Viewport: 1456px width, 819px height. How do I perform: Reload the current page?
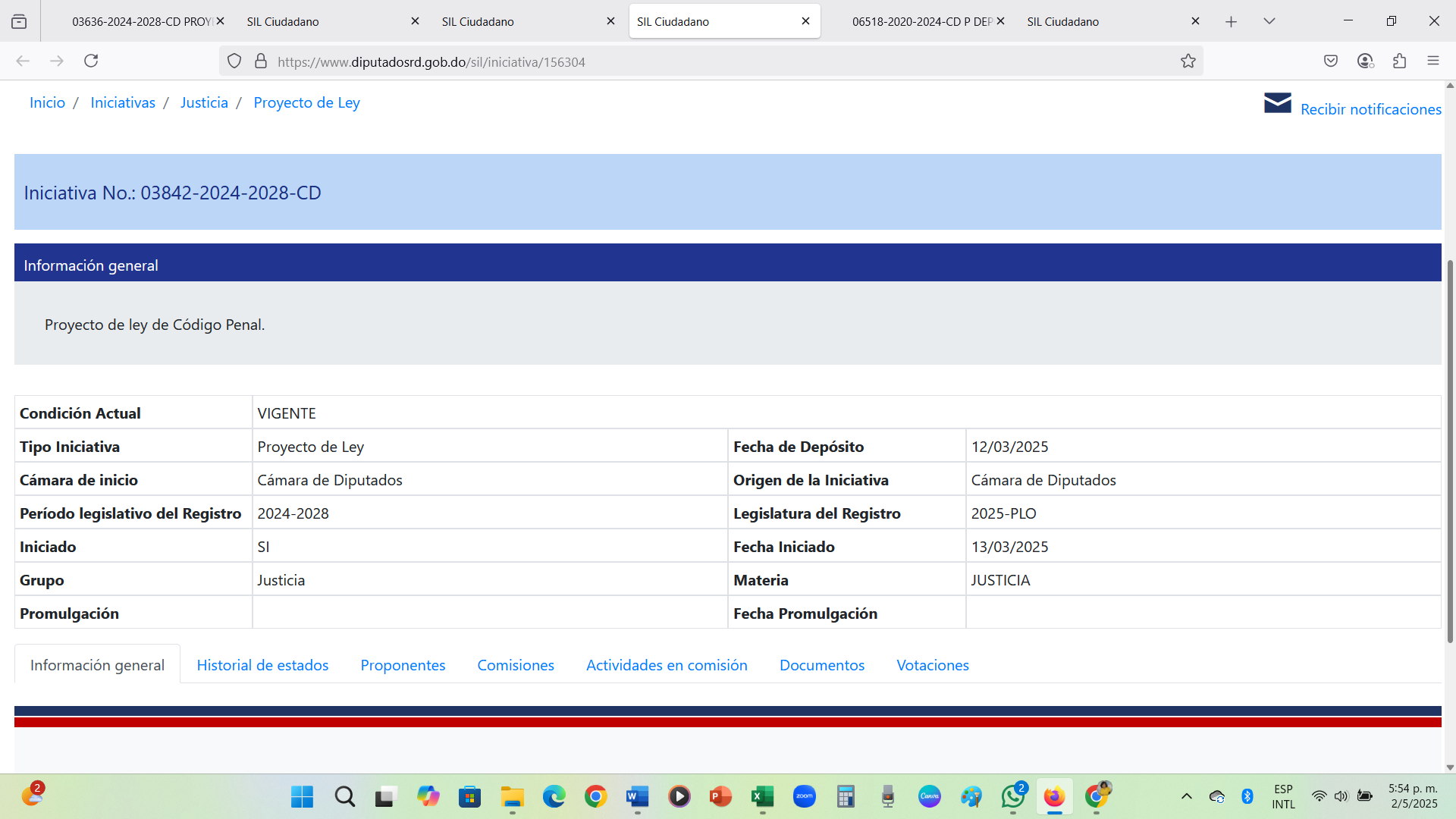point(91,61)
